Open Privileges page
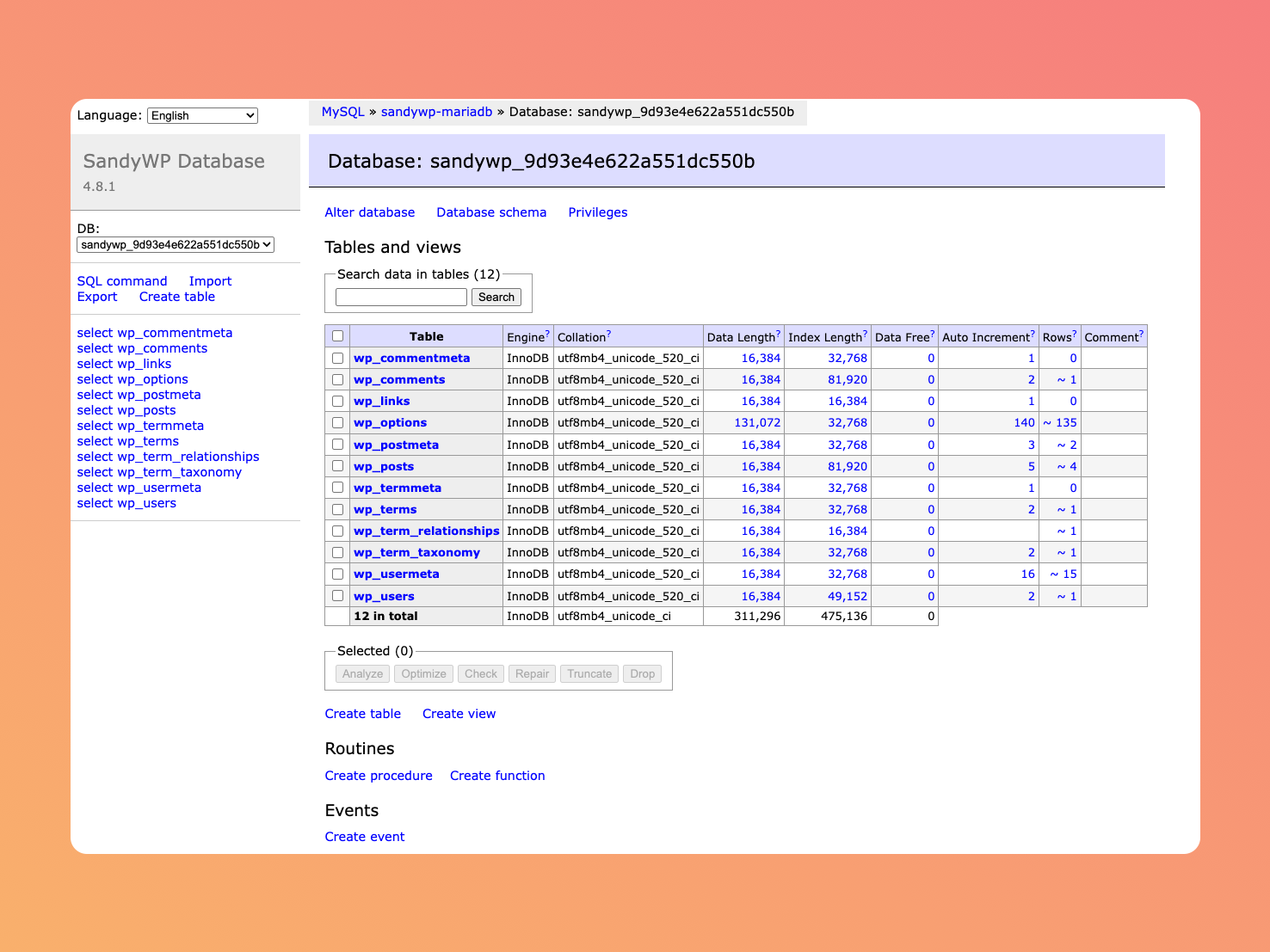This screenshot has height=952, width=1270. click(598, 212)
